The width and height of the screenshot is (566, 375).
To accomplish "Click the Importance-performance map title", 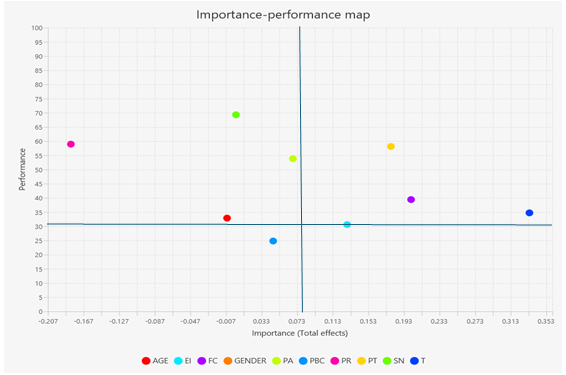I will coord(283,14).
